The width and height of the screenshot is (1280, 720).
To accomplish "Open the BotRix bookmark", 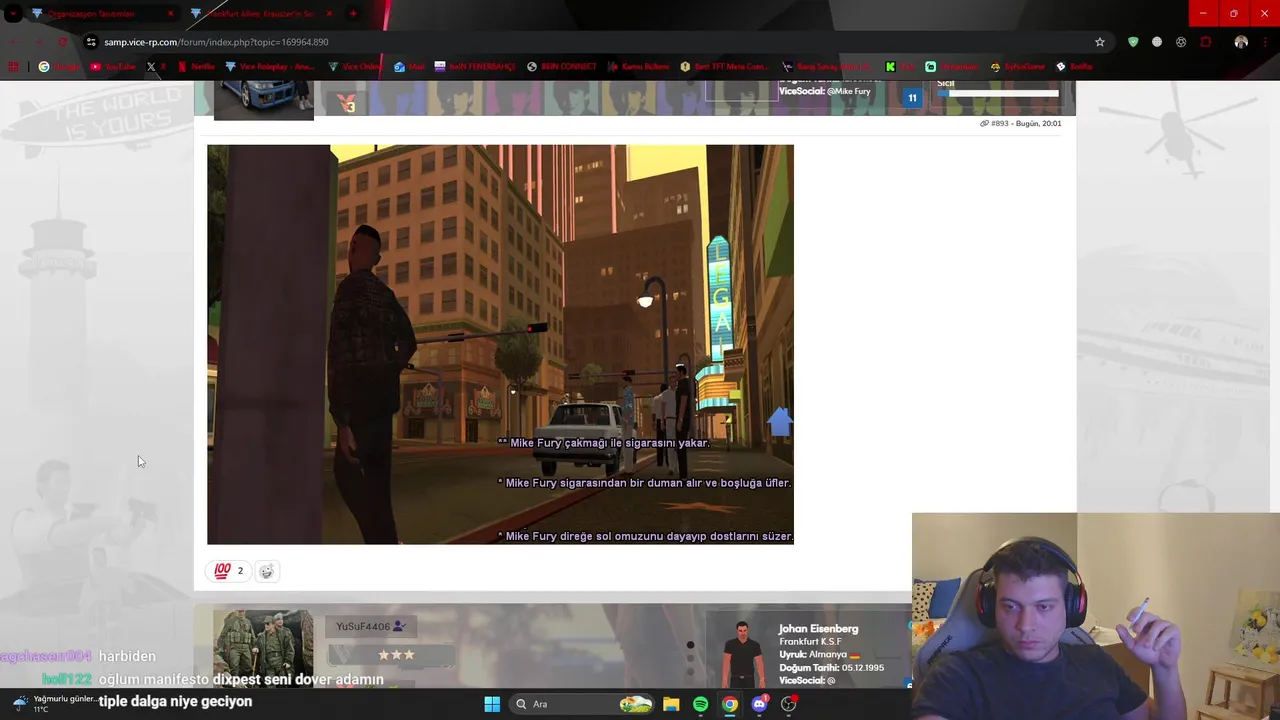I will [1074, 67].
